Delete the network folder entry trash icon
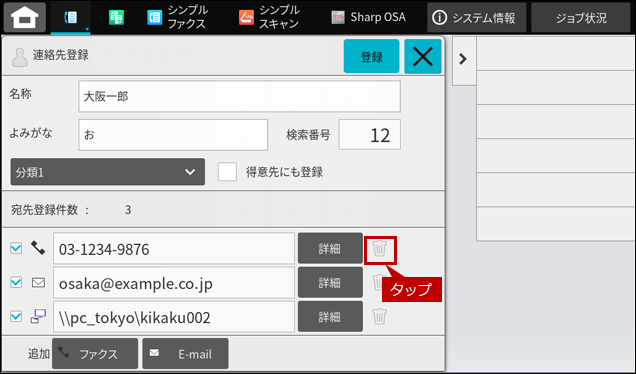Image resolution: width=636 pixels, height=374 pixels. point(380,316)
